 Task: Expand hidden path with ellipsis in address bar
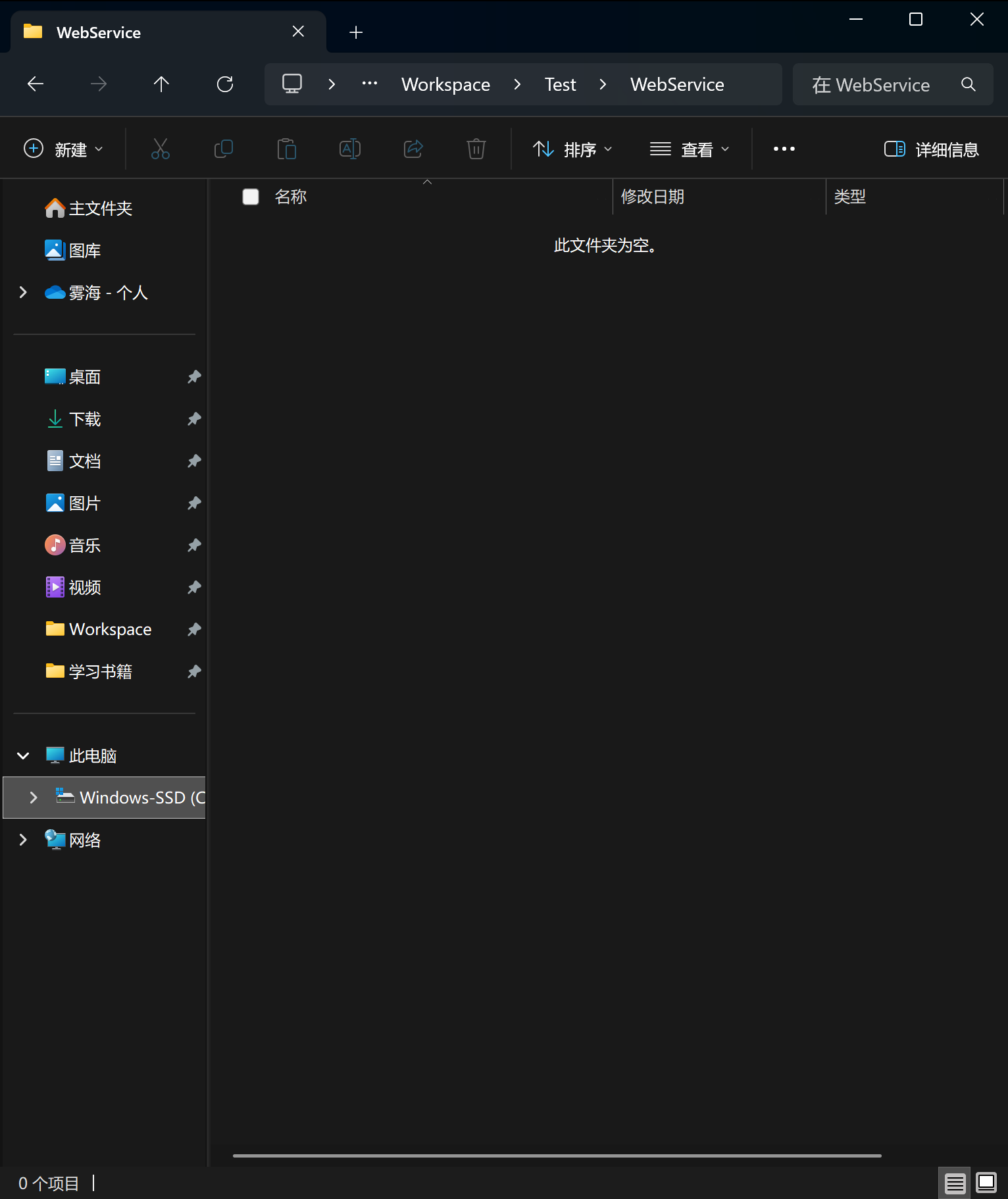tap(370, 84)
